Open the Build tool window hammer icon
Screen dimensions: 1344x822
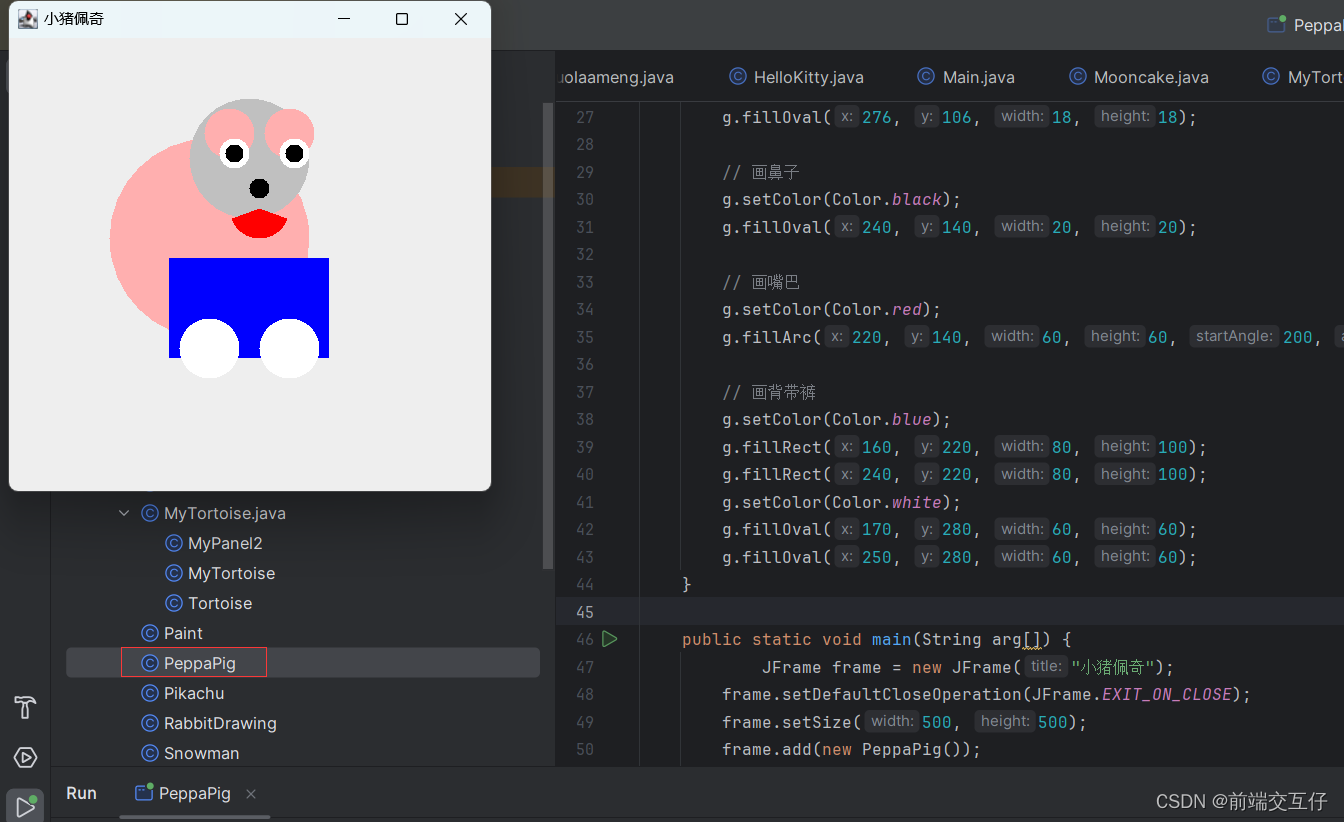25,708
